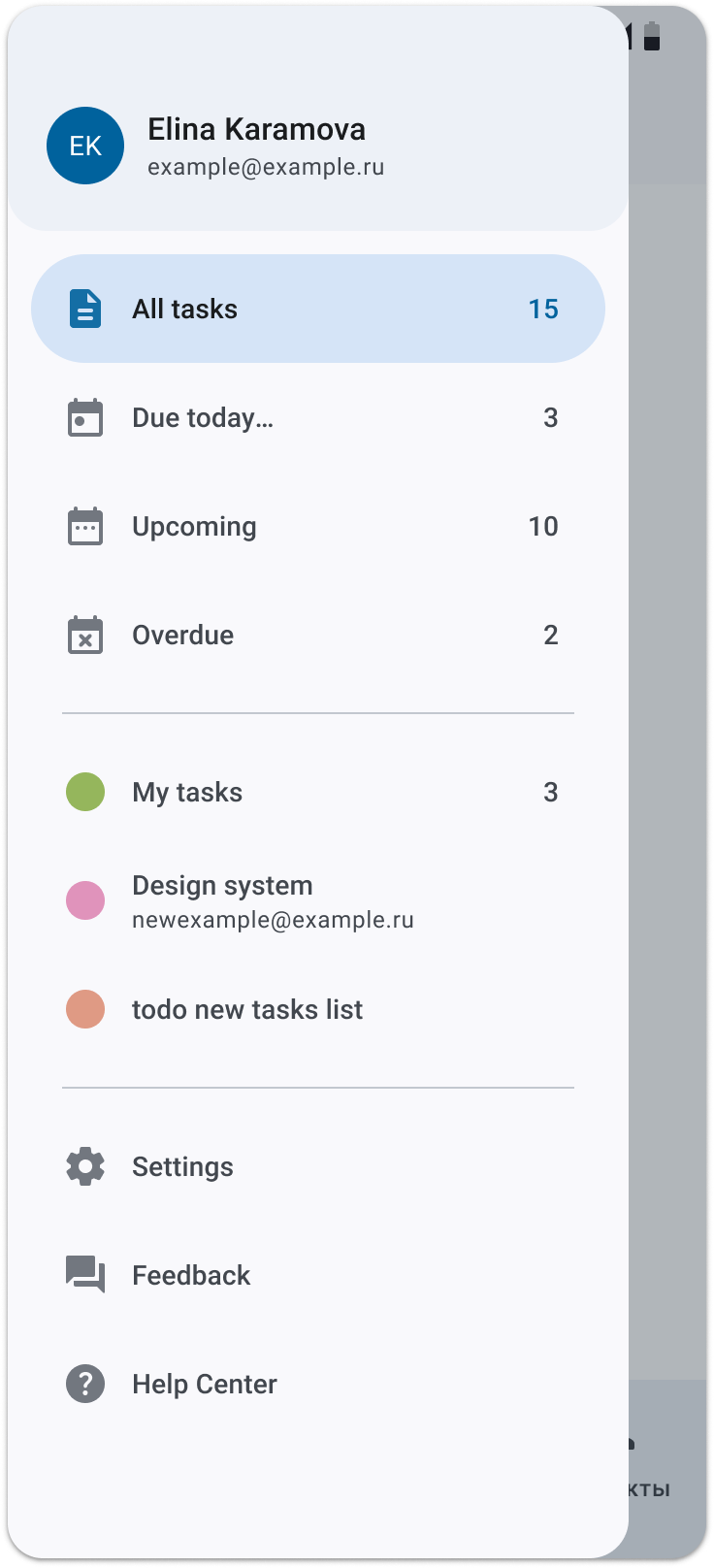Open the All tasks list
Screen dimensions: 714x1568
[x=185, y=309]
